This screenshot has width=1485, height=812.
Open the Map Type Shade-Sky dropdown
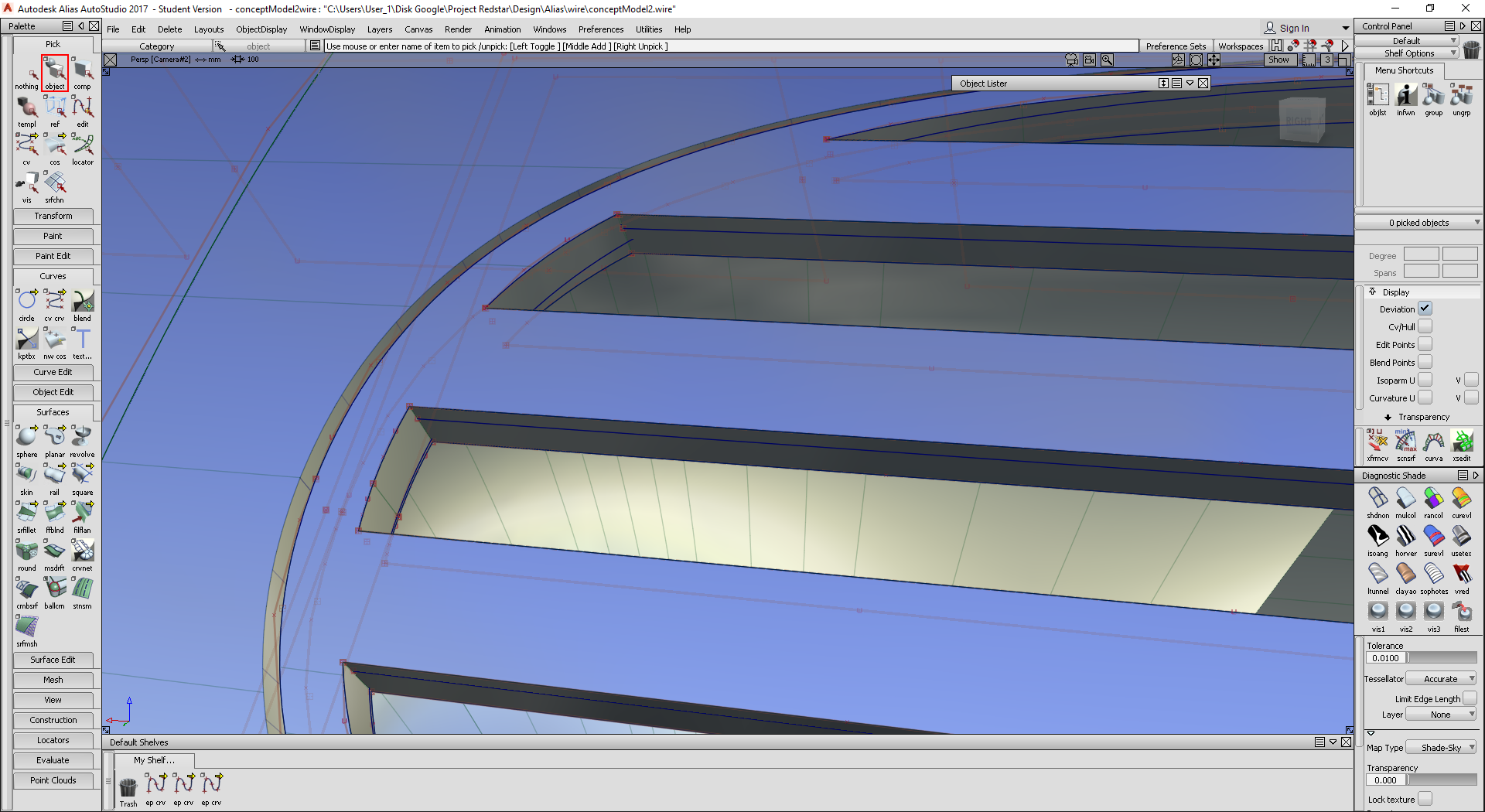[x=1440, y=747]
